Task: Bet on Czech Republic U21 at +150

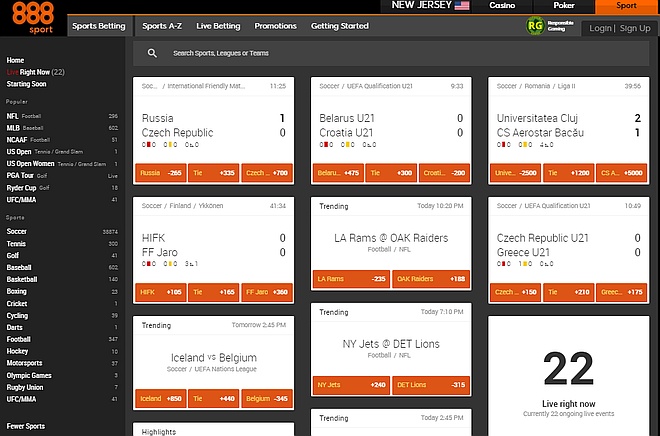Action: point(516,292)
